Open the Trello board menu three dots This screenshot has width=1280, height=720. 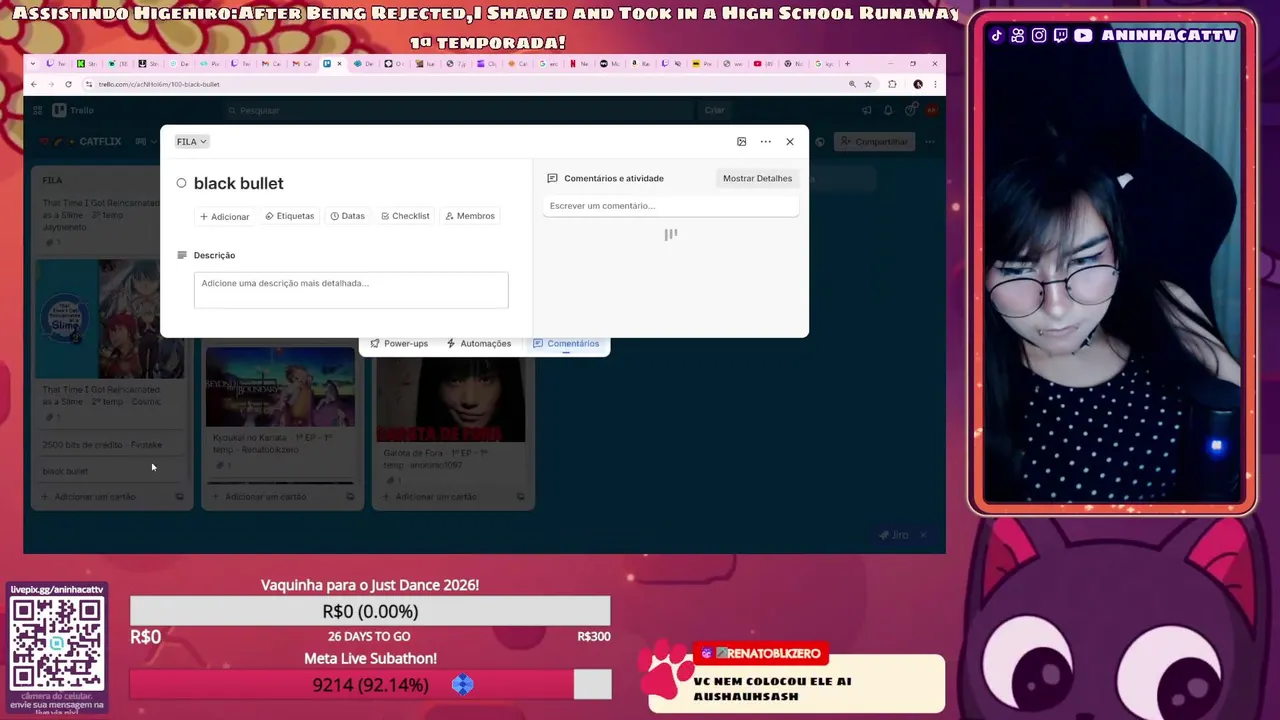930,142
